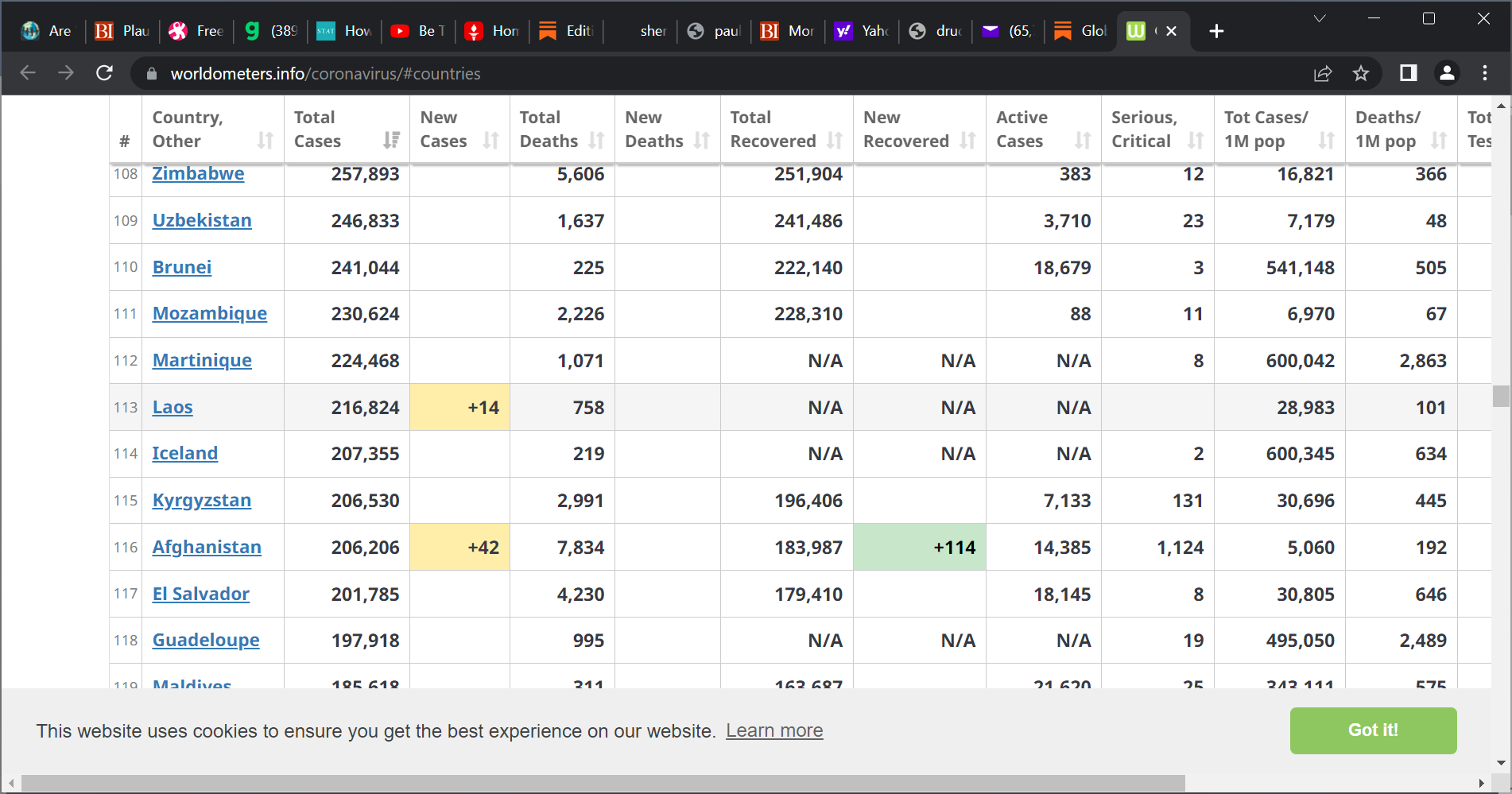
Task: Open the Uzbekistan country link
Action: (202, 220)
